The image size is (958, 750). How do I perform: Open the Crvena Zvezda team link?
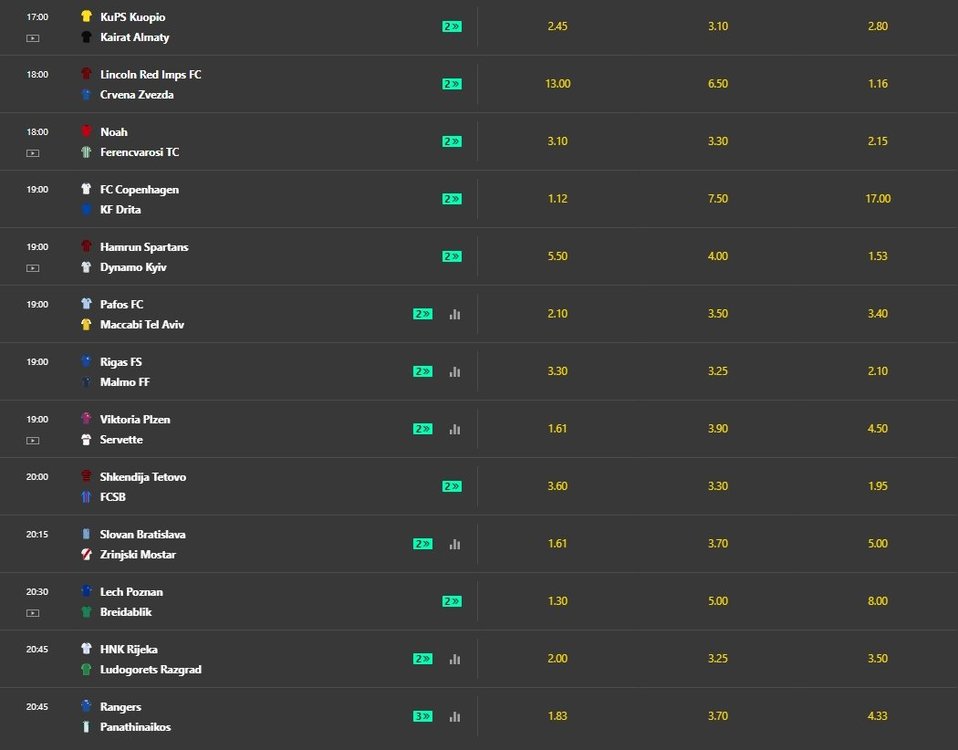click(137, 95)
